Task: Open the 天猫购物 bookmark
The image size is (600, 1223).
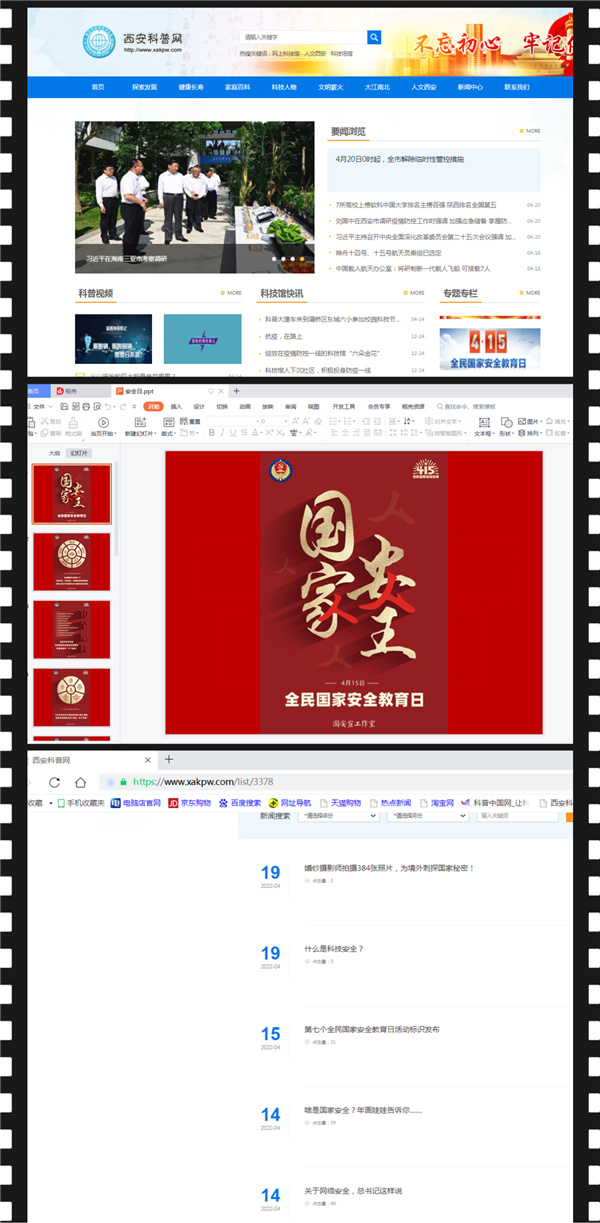Action: (340, 803)
